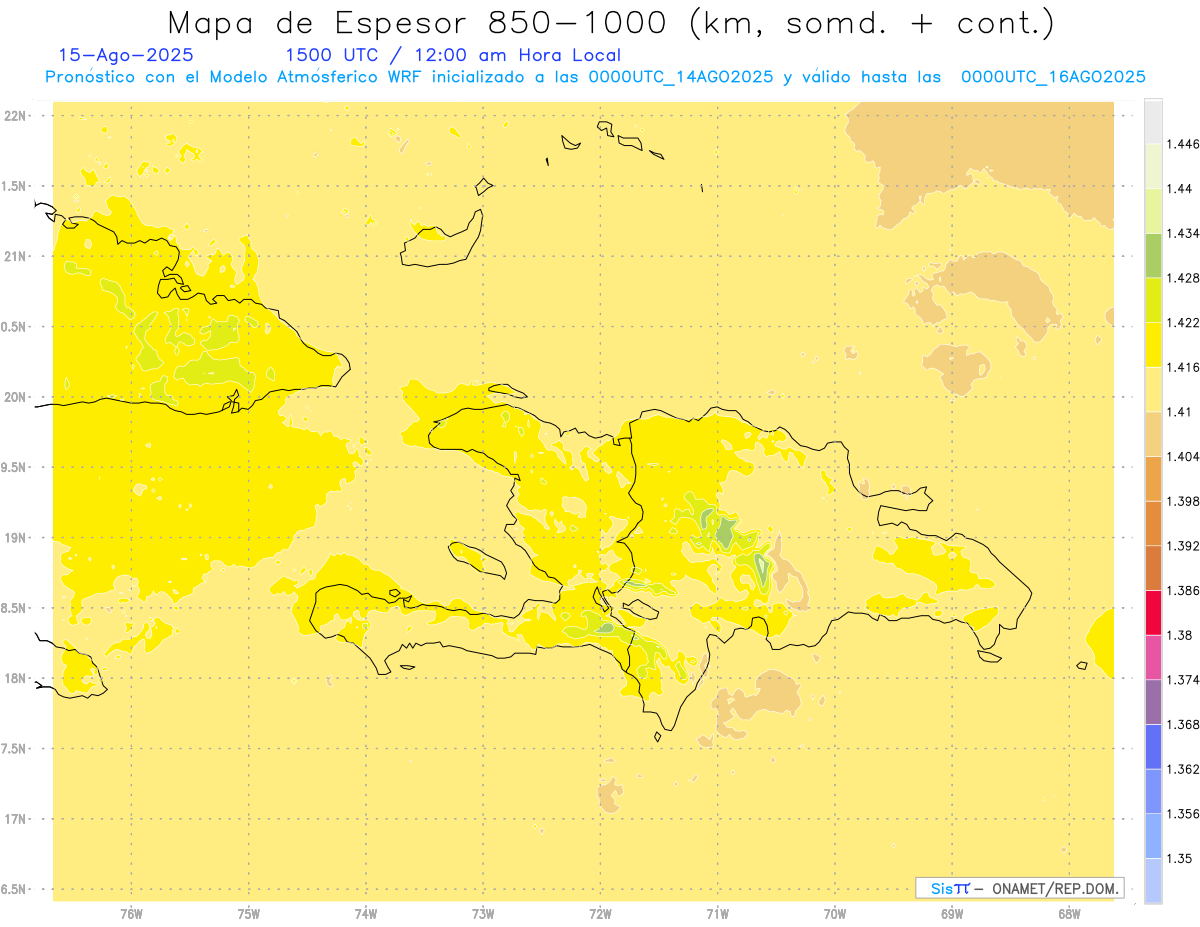1200x927 pixels.
Task: Select the purple swatch in the color scale
Action: point(1153,702)
